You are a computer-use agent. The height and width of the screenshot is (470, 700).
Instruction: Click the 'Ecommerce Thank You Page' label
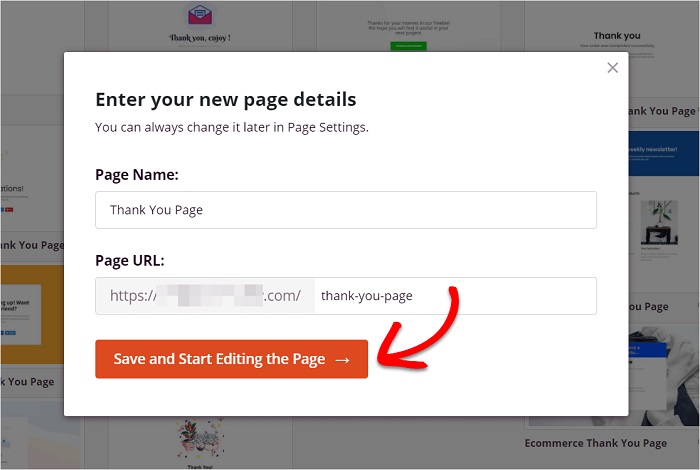click(596, 443)
